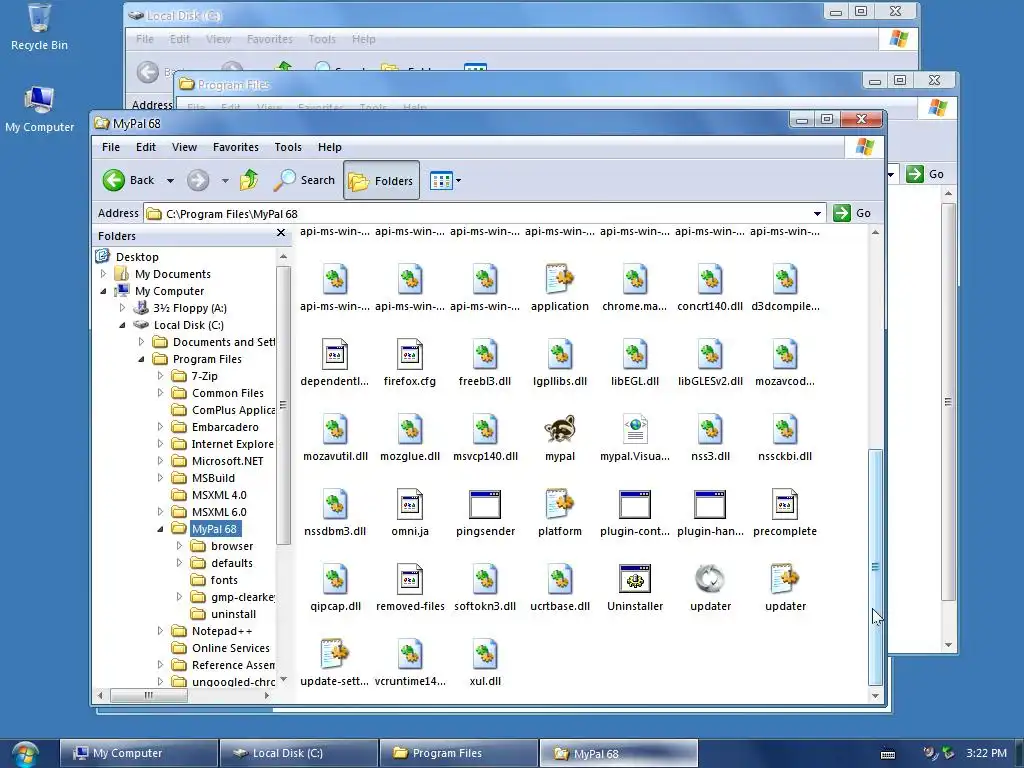
Task: Switch to My Computer taskbar button
Action: click(x=139, y=753)
